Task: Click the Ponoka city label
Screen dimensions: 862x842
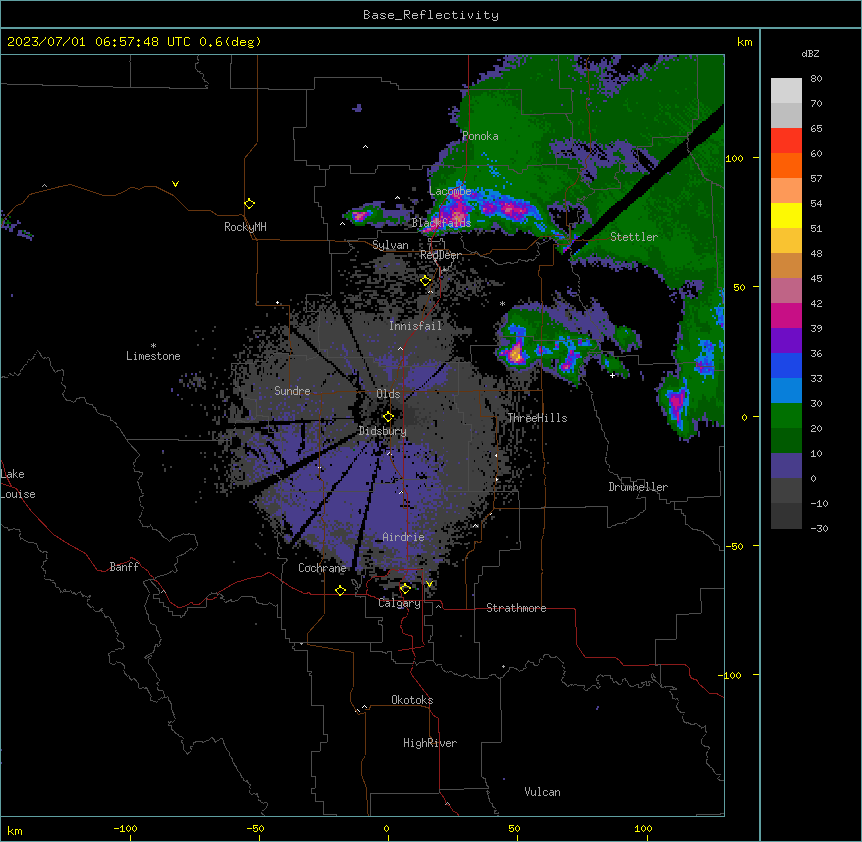Action: coord(480,136)
